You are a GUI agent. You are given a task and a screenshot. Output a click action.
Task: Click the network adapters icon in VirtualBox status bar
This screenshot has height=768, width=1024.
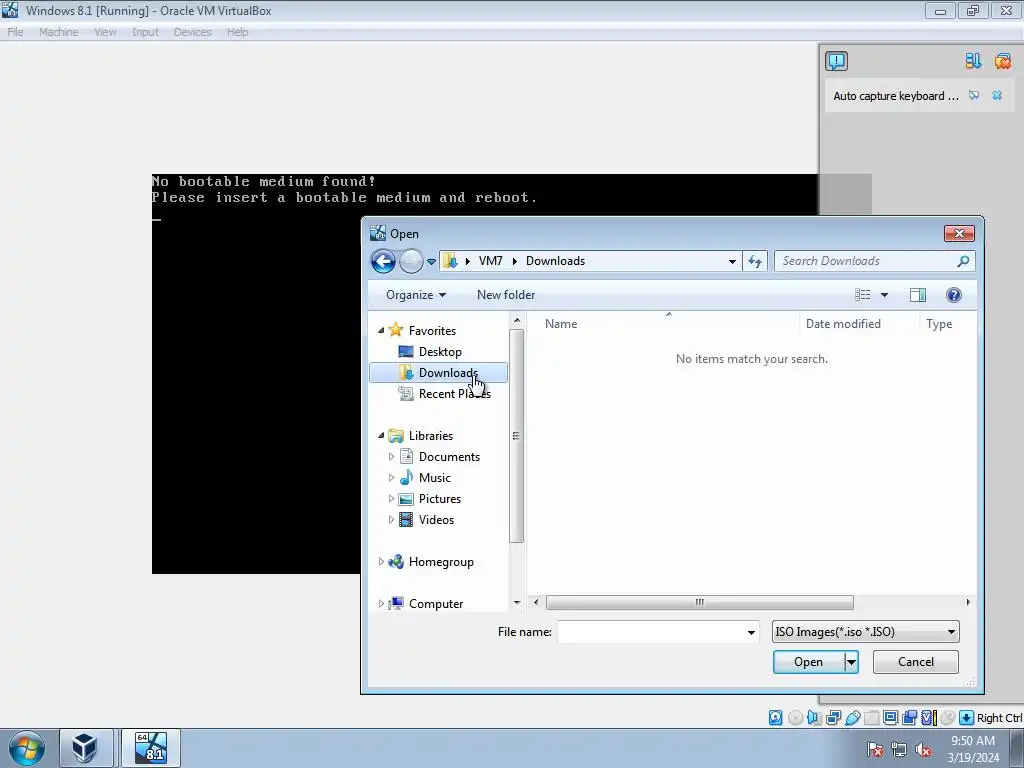point(833,718)
